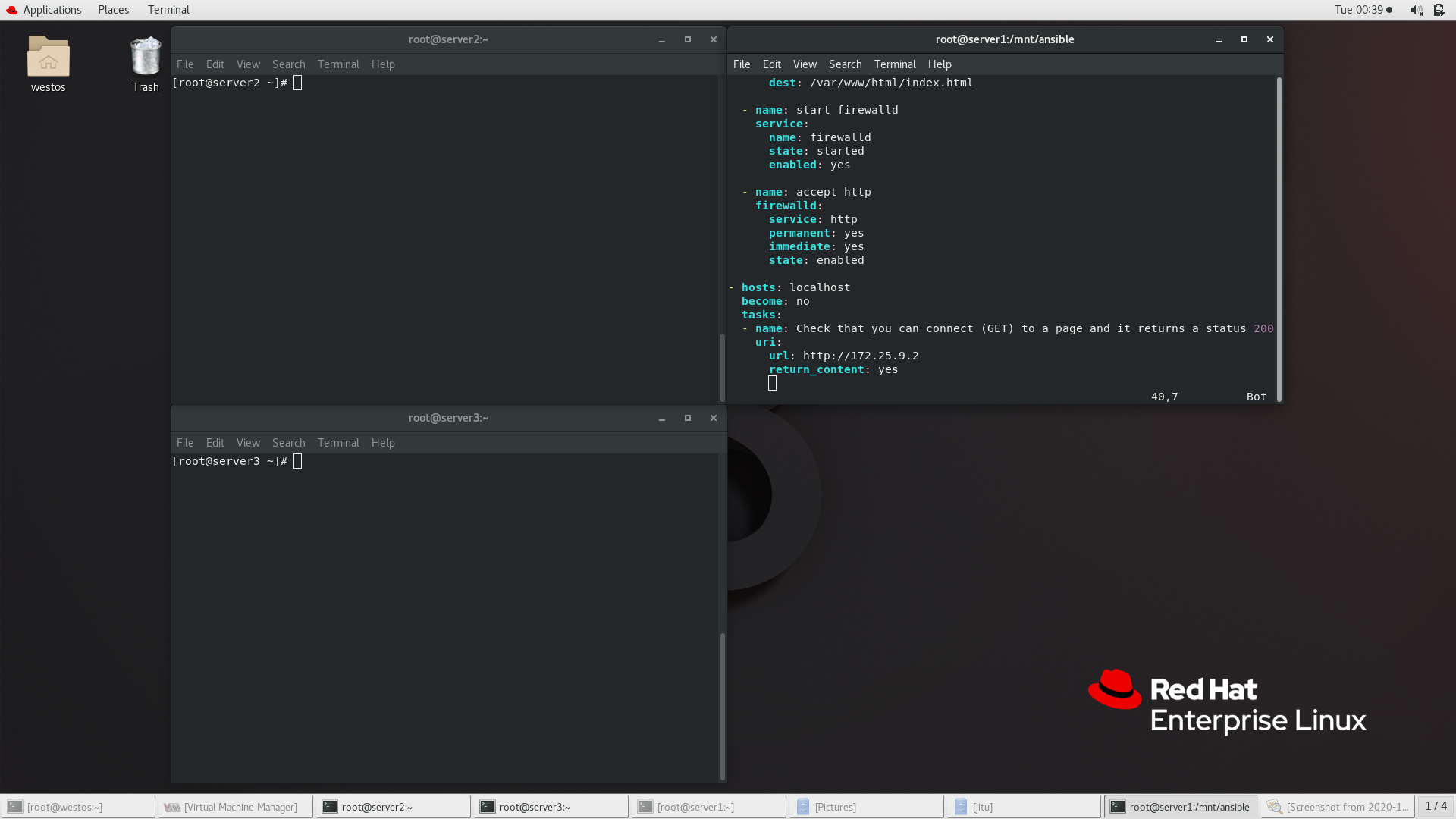Open Search menu in server1 ansible terminal

pyautogui.click(x=845, y=64)
